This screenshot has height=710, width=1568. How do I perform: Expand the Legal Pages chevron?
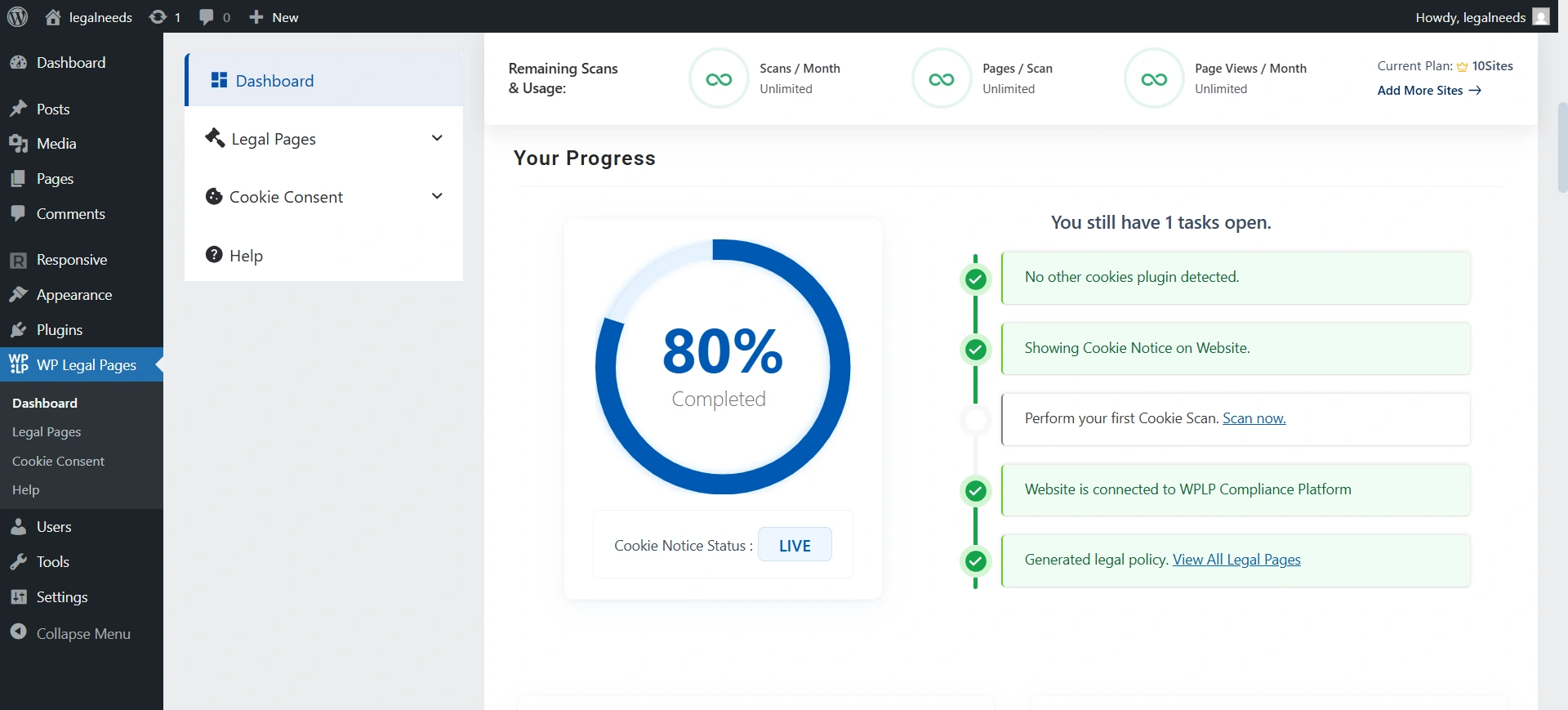click(437, 138)
